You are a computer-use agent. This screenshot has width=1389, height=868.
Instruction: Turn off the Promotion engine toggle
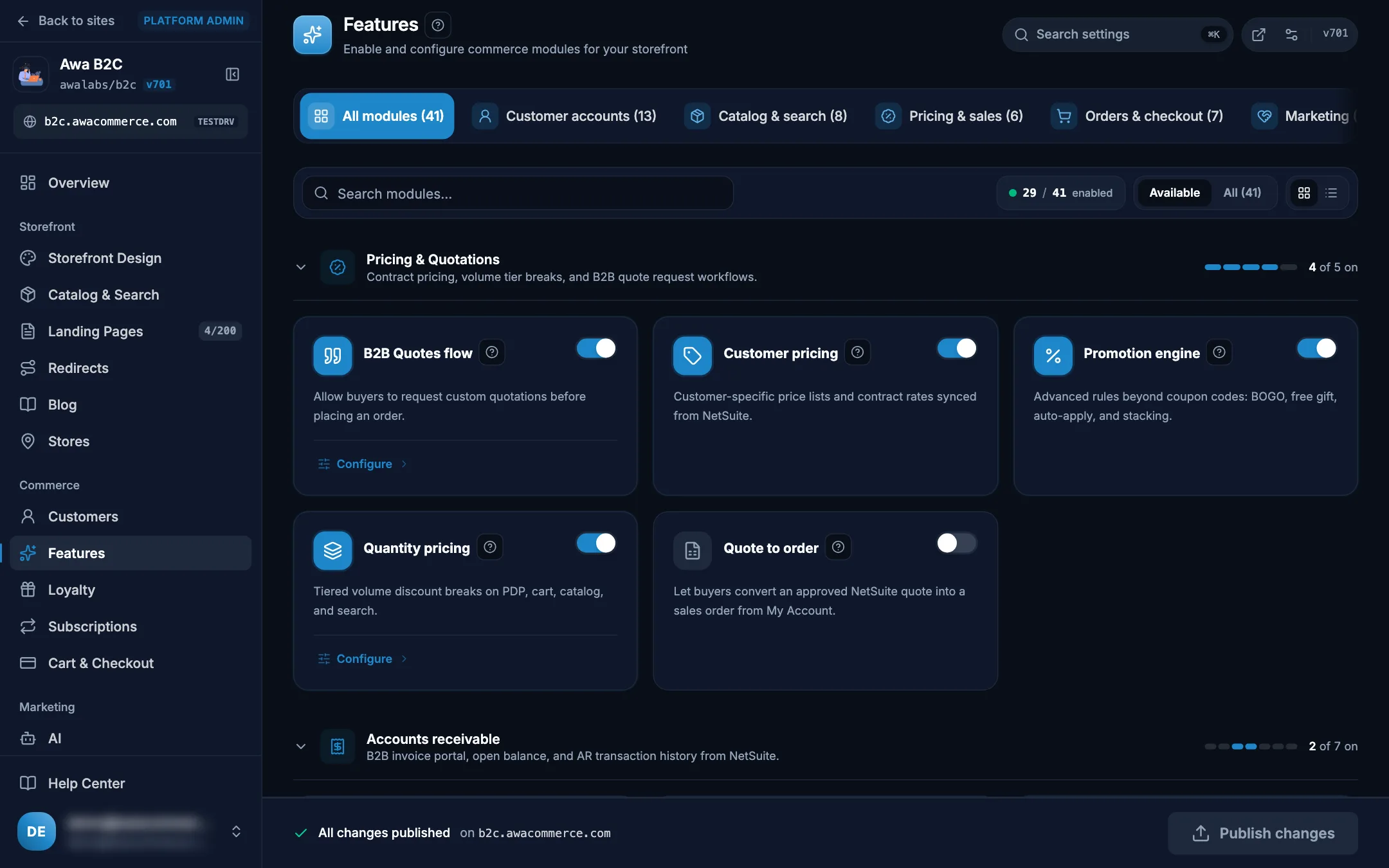pos(1316,348)
